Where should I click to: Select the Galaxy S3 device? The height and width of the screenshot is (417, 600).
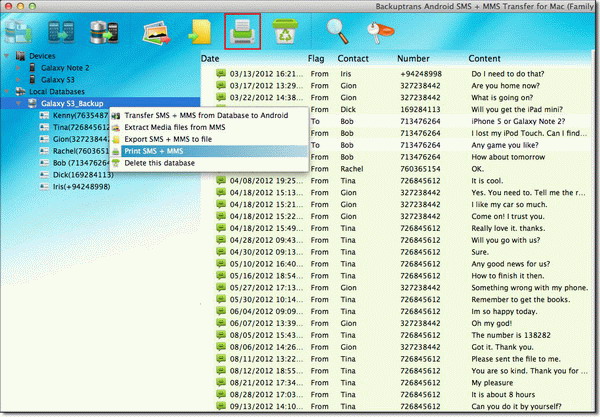[x=58, y=80]
